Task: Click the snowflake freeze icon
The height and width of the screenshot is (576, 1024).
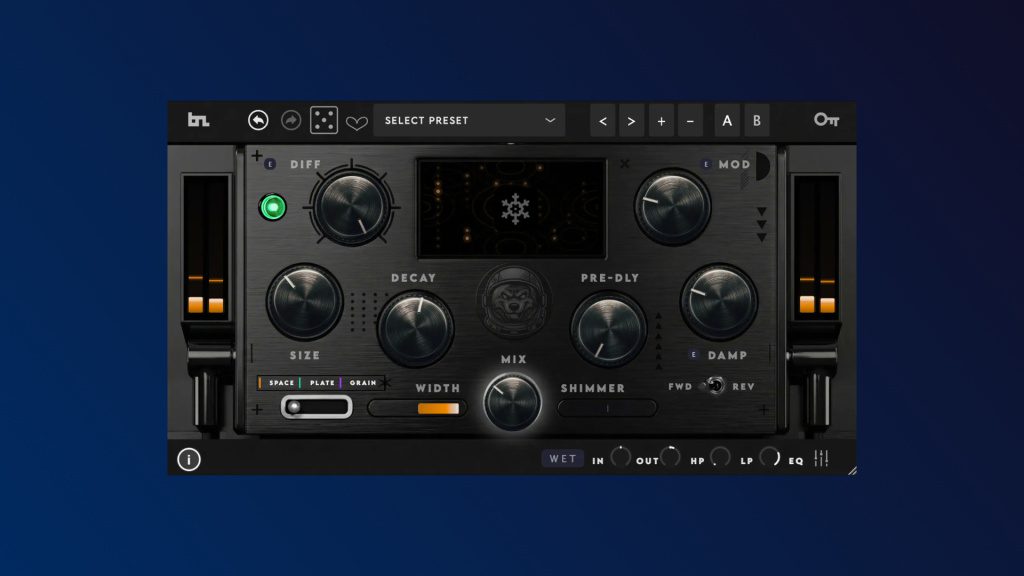Action: pos(514,208)
